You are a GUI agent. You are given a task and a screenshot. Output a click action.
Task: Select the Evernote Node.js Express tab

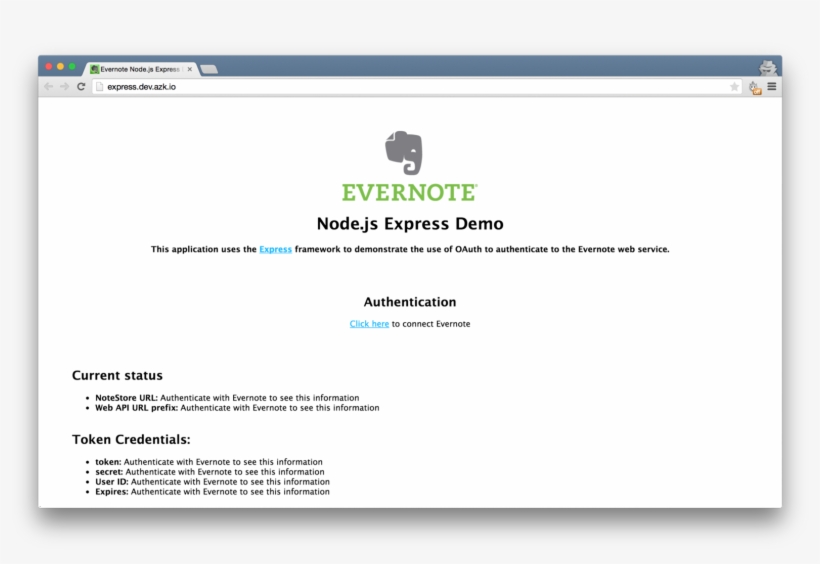(x=141, y=69)
